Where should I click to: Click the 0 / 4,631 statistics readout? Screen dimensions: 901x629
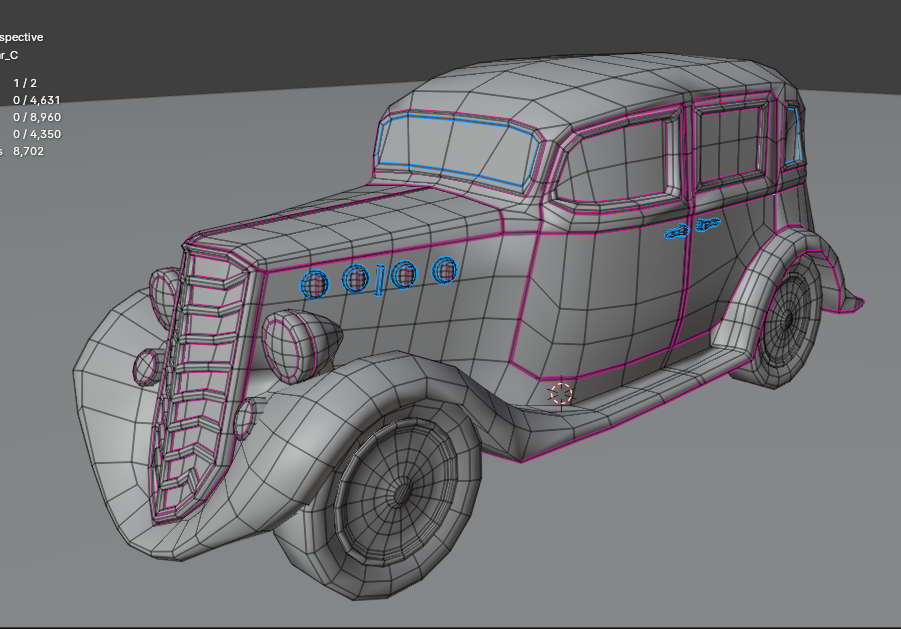[x=37, y=100]
